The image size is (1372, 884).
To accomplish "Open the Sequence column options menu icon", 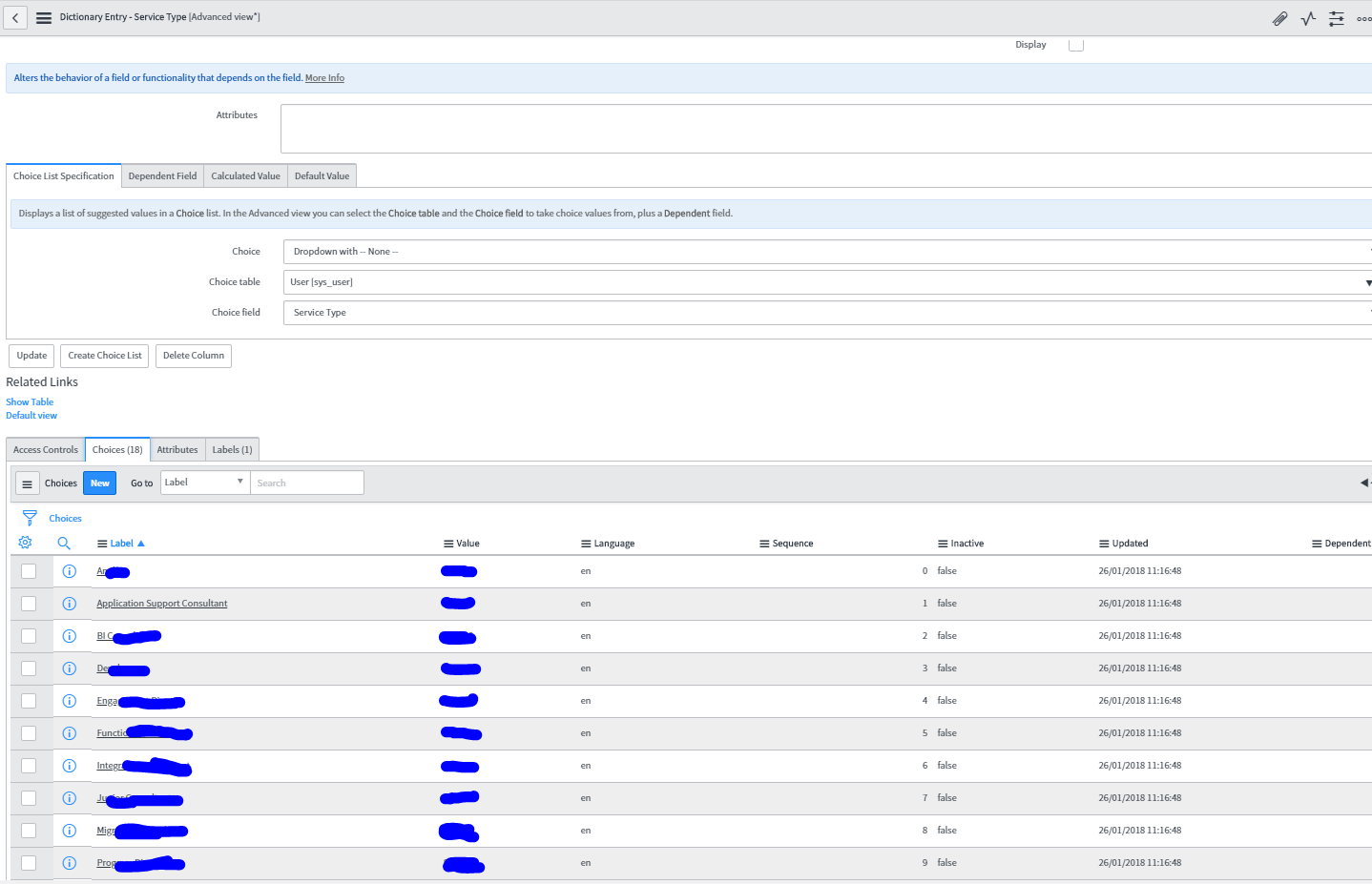I will point(764,544).
